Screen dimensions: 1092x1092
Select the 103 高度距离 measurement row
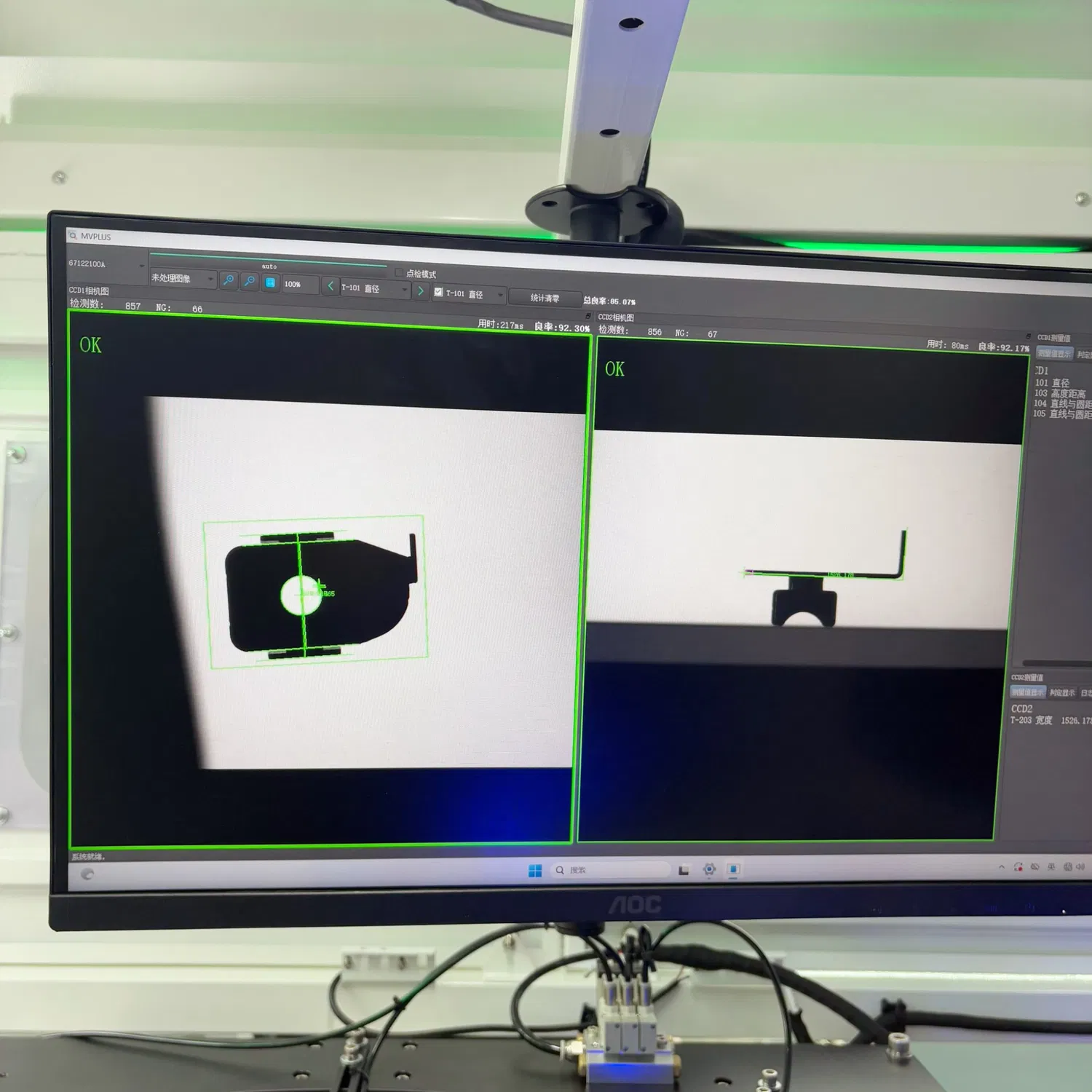(1060, 393)
